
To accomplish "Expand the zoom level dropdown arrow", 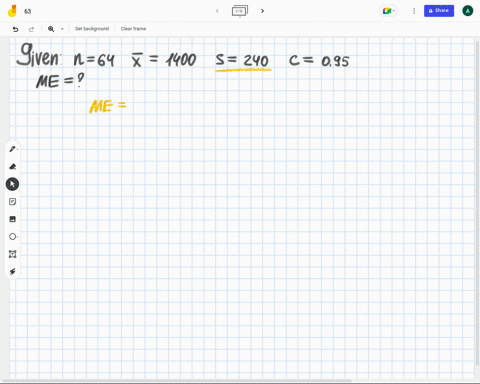I will [62, 29].
